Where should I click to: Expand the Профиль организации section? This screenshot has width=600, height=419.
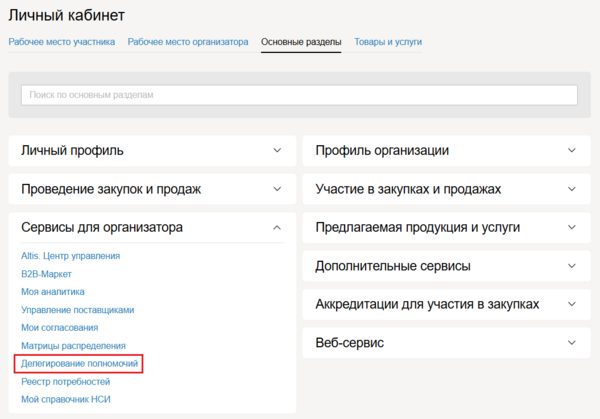pos(571,151)
